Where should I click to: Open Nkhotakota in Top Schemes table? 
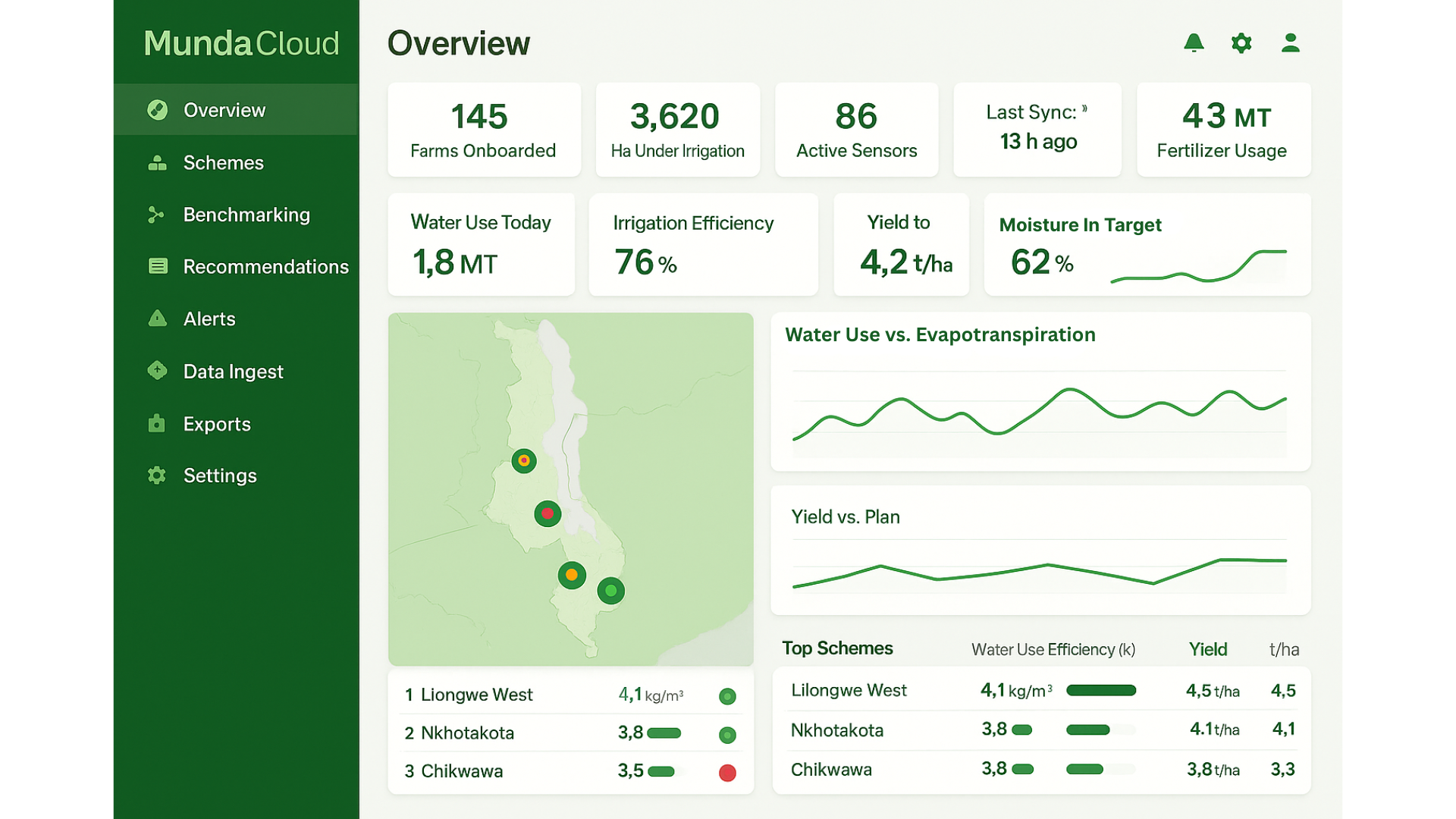[x=837, y=730]
